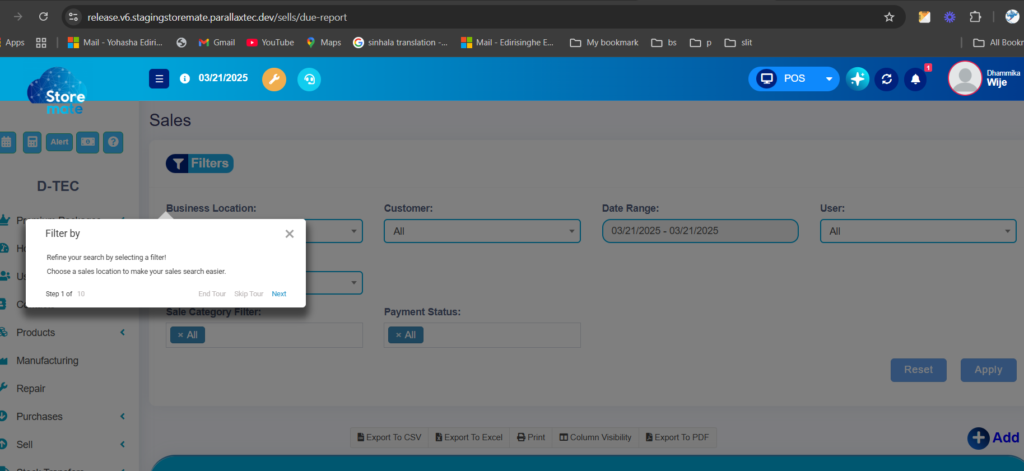
Task: Click the Filters funnel toggle
Action: pyautogui.click(x=199, y=163)
